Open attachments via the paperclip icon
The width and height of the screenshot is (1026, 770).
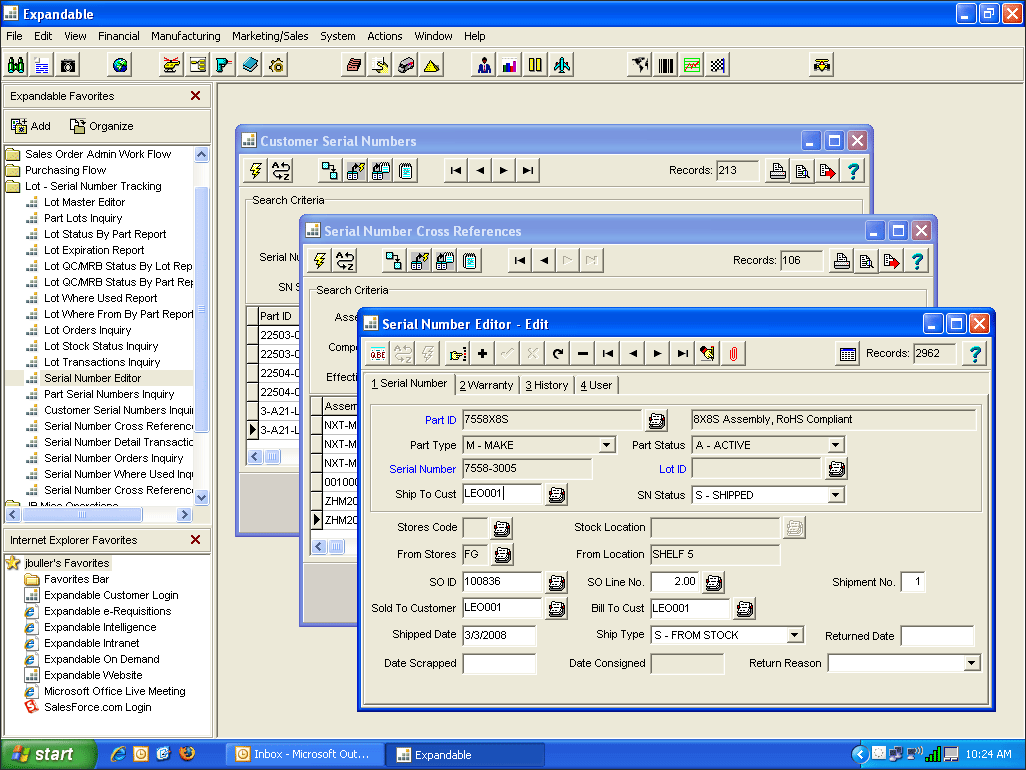tap(735, 353)
